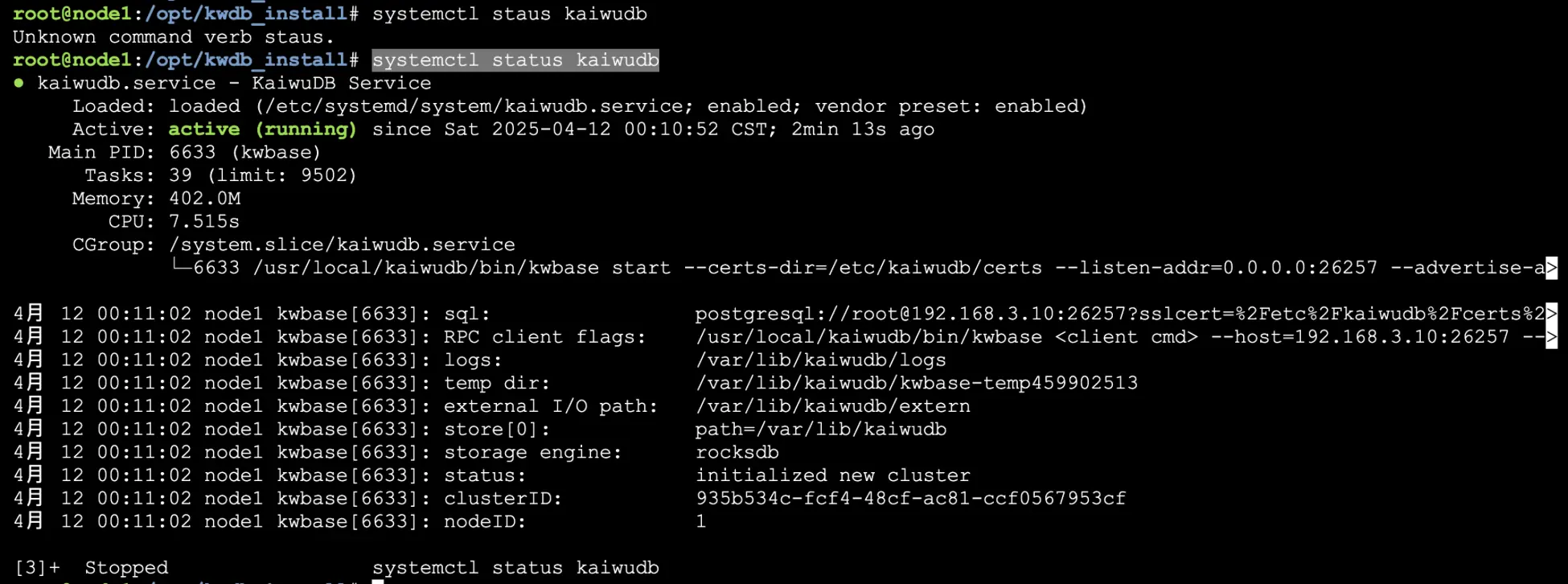
Task: Click the truncation arrow on RPC client flags line
Action: click(x=1551, y=337)
